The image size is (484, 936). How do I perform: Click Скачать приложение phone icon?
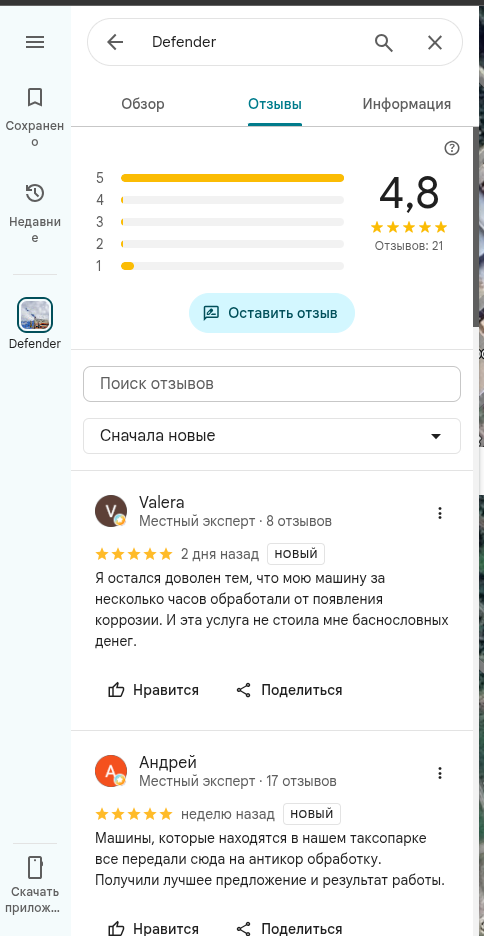[x=35, y=867]
